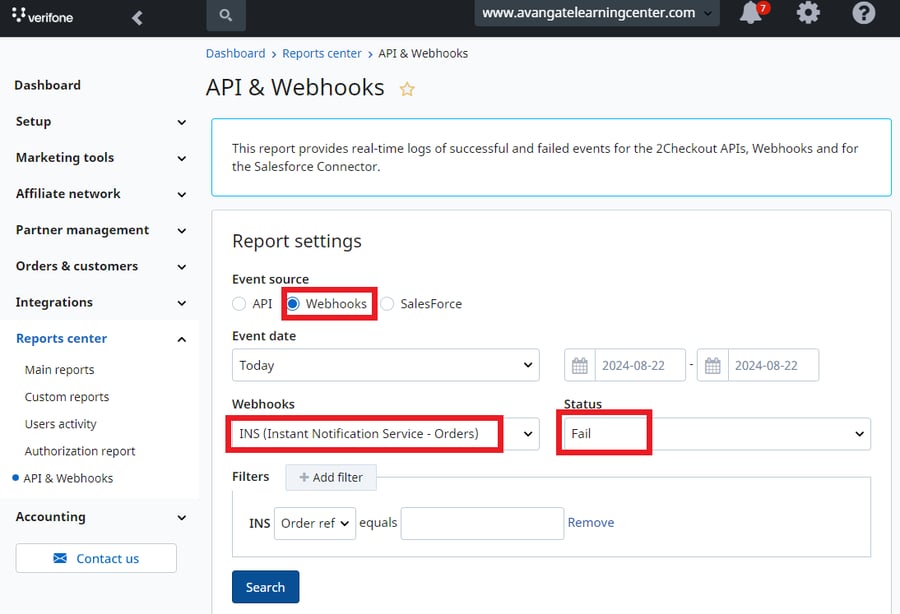Image resolution: width=900 pixels, height=614 pixels.
Task: Open the Event date Today dropdown
Action: 386,365
